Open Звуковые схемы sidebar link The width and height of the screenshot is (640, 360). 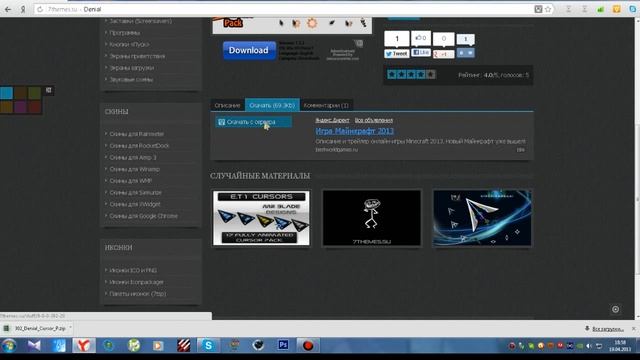(131, 80)
